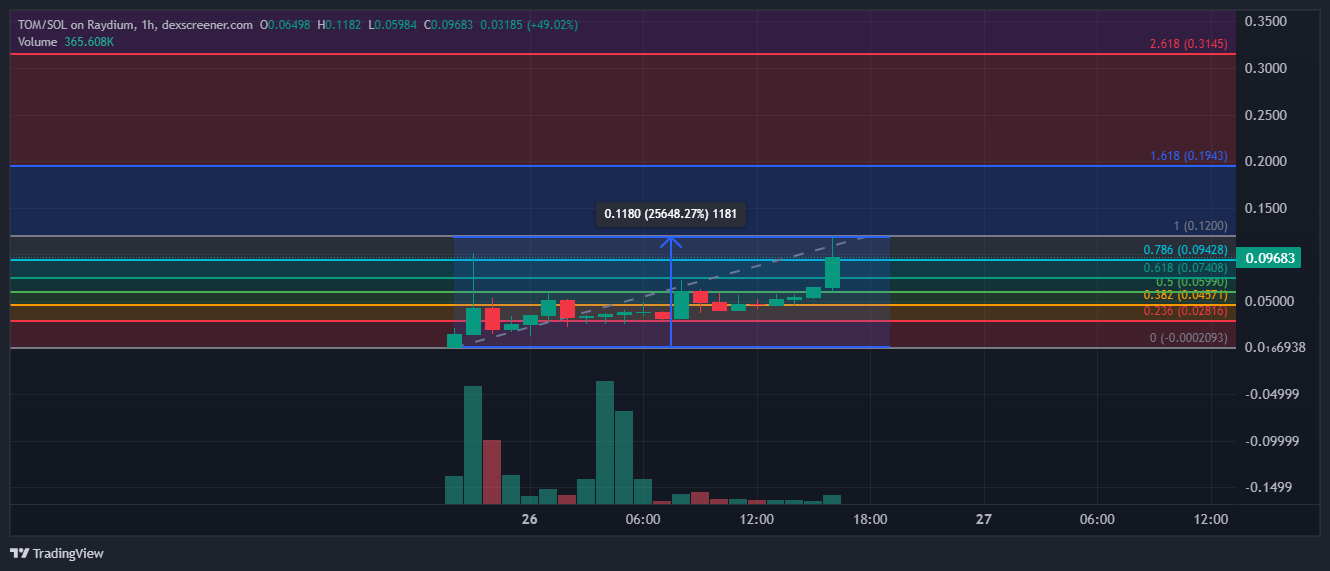Click the 0.3000 price axis label

(x=1267, y=68)
